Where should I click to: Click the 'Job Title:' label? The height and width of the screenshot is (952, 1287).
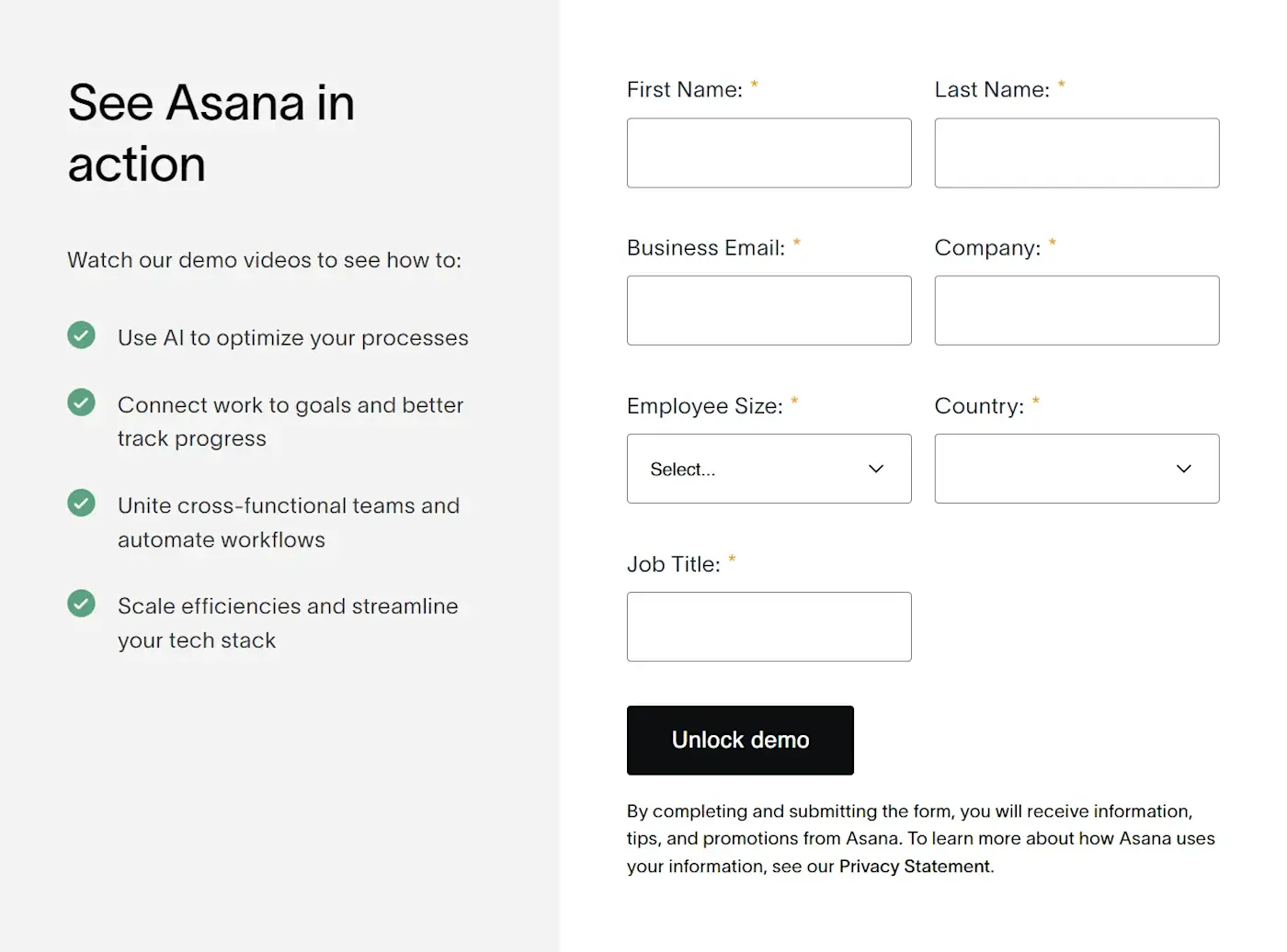click(x=673, y=564)
